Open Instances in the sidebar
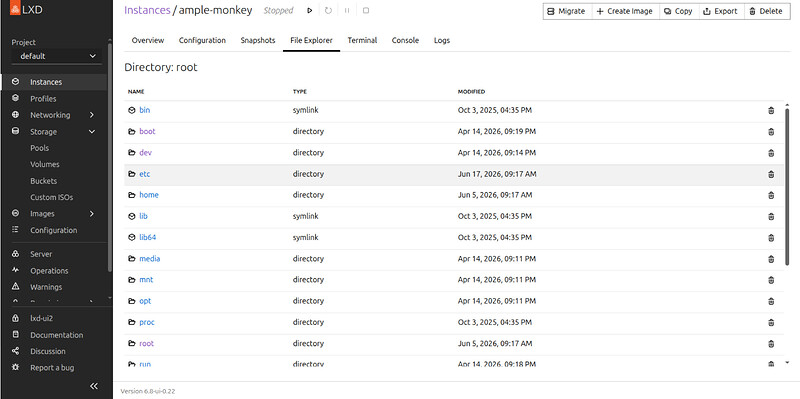The image size is (800, 399). pyautogui.click(x=54, y=82)
